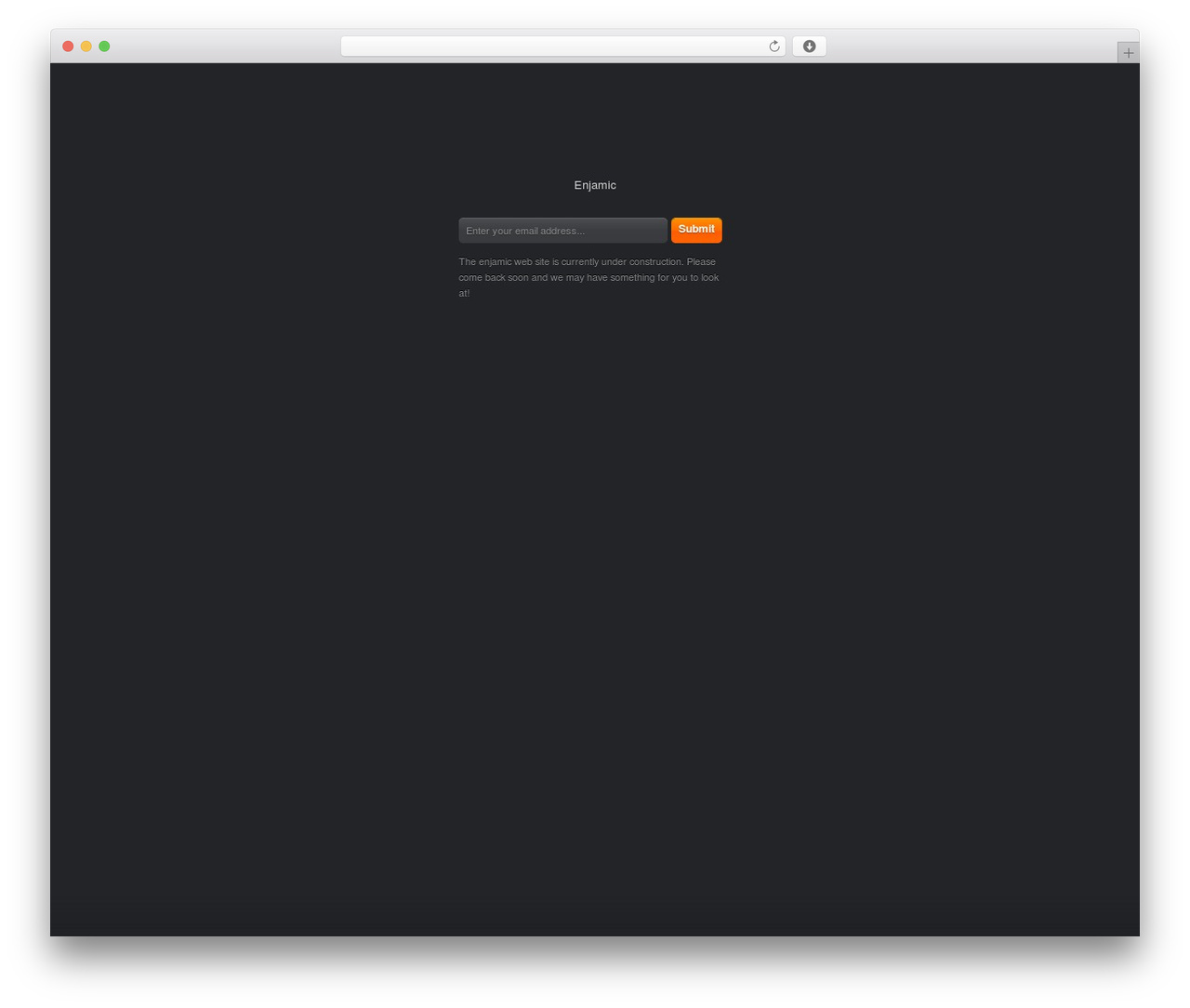Maximize the window with the green button
Image resolution: width=1190 pixels, height=1008 pixels.
tap(104, 46)
